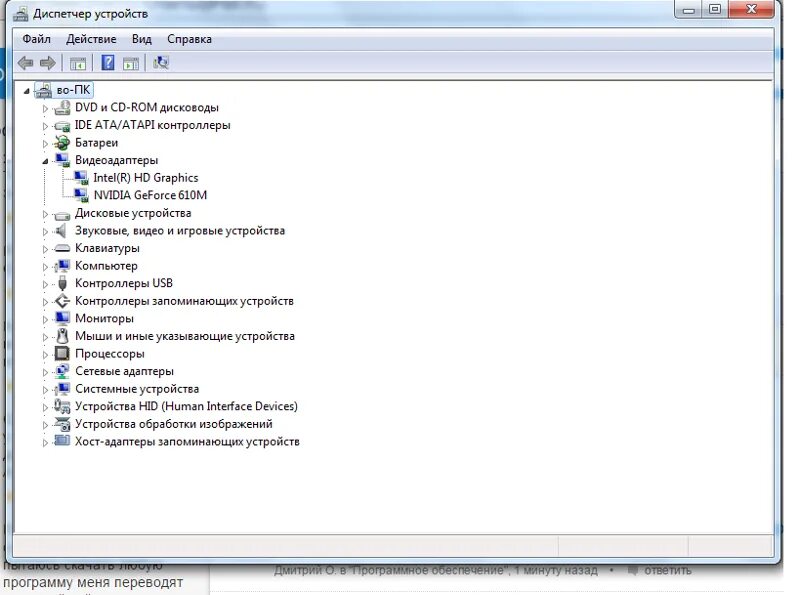Viewport: 800px width, 595px height.
Task: Select the Процессоры chip icon
Action: point(62,353)
